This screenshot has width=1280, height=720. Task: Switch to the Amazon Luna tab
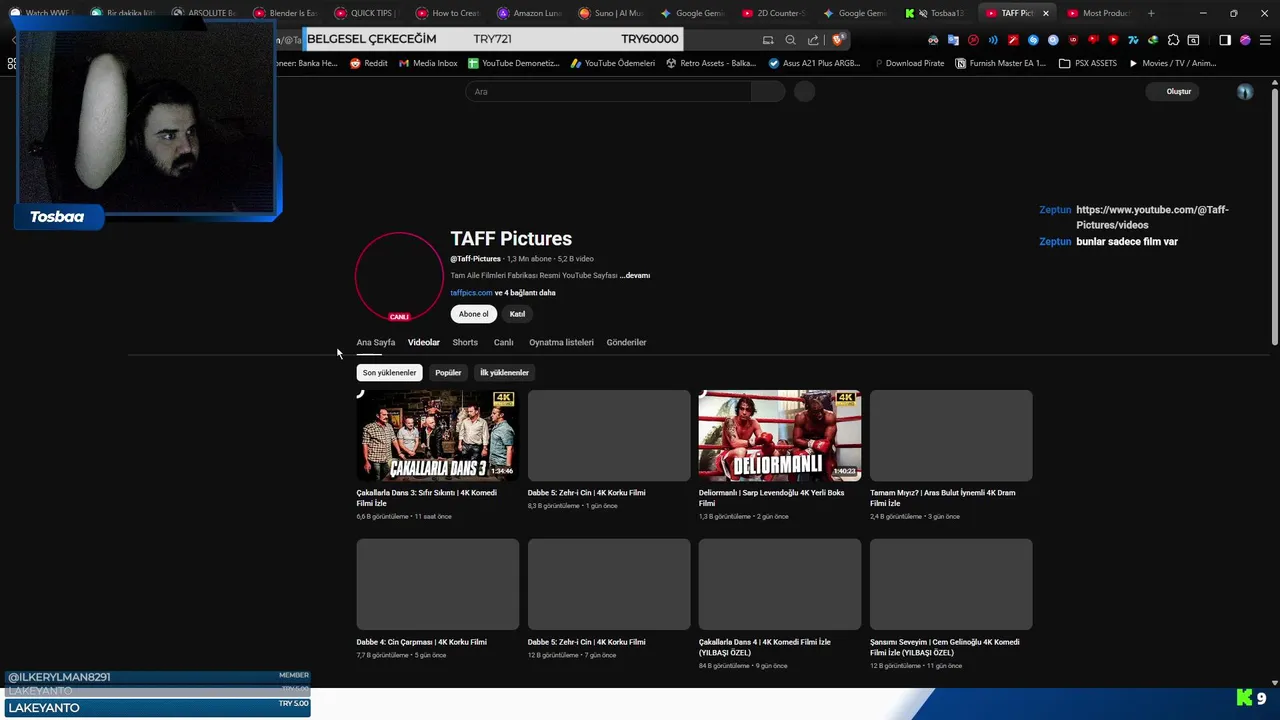tap(530, 13)
